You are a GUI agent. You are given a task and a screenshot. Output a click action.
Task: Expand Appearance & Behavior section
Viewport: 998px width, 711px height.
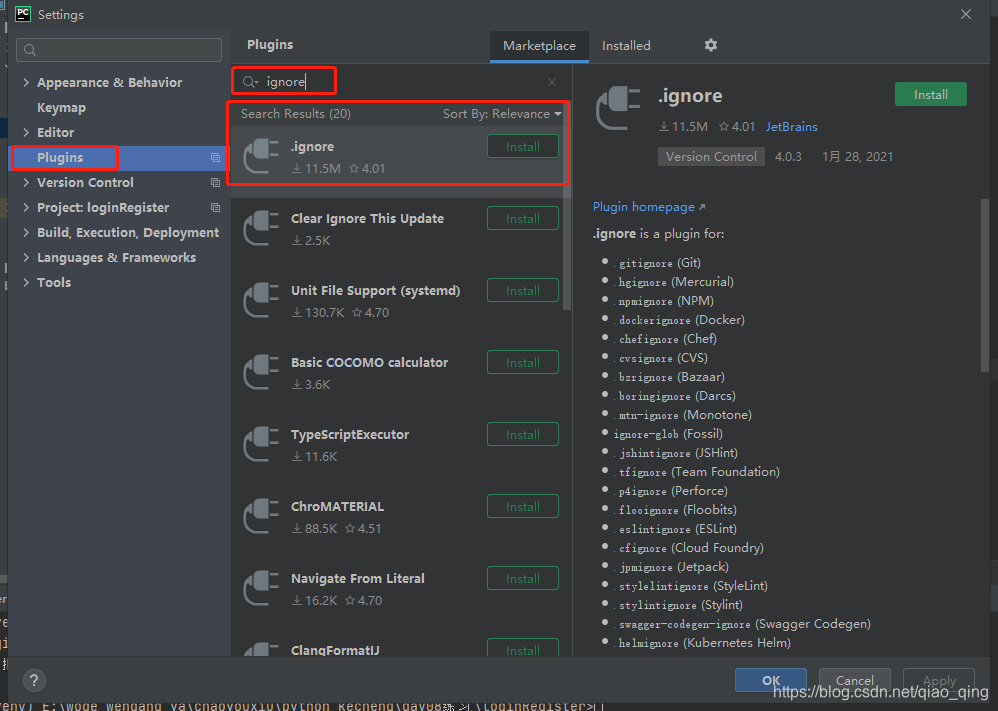(x=26, y=82)
